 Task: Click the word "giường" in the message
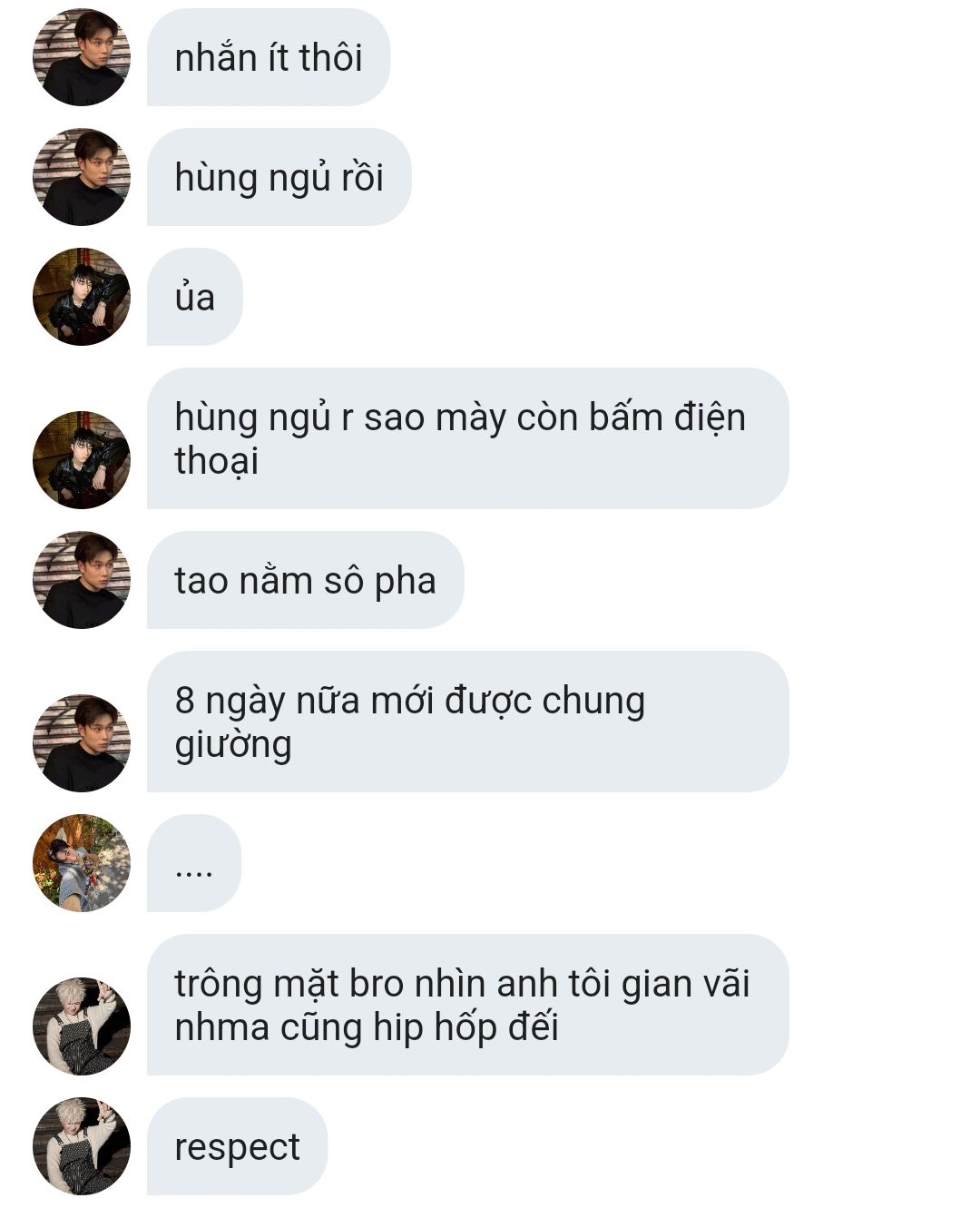[x=233, y=746]
